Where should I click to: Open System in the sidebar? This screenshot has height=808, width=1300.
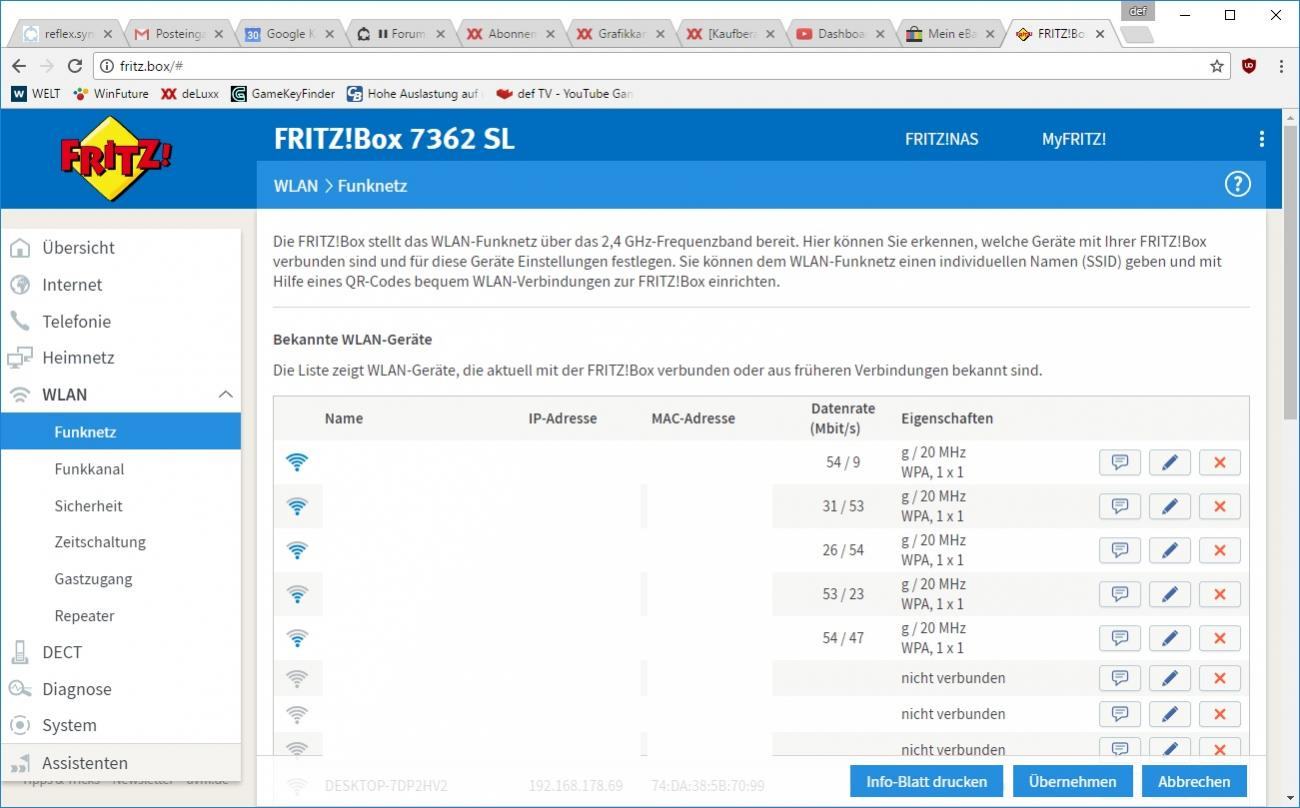[x=120, y=725]
